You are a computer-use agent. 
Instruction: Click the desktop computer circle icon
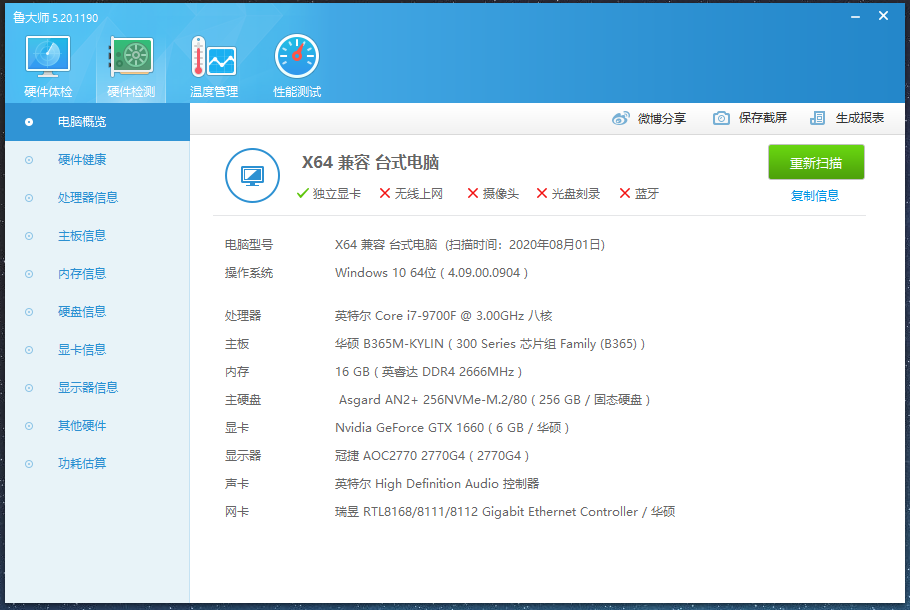(x=252, y=175)
